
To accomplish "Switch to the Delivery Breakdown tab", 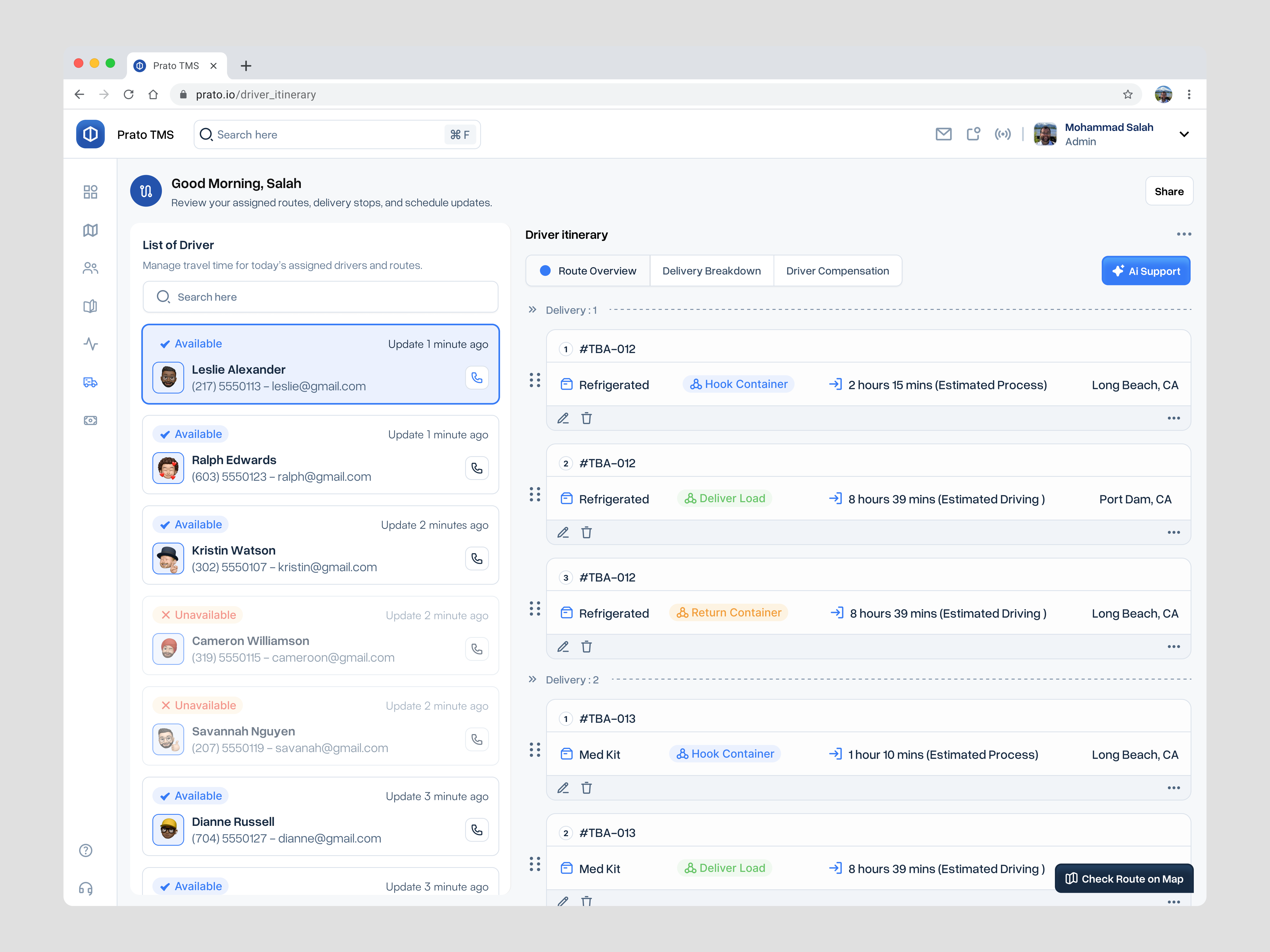I will click(x=711, y=270).
